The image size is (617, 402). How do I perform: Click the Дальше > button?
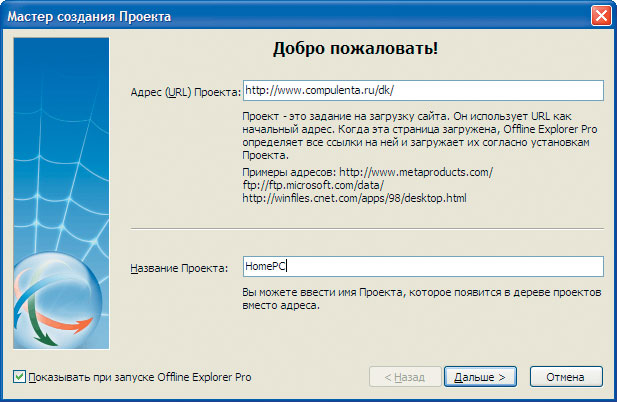click(480, 377)
